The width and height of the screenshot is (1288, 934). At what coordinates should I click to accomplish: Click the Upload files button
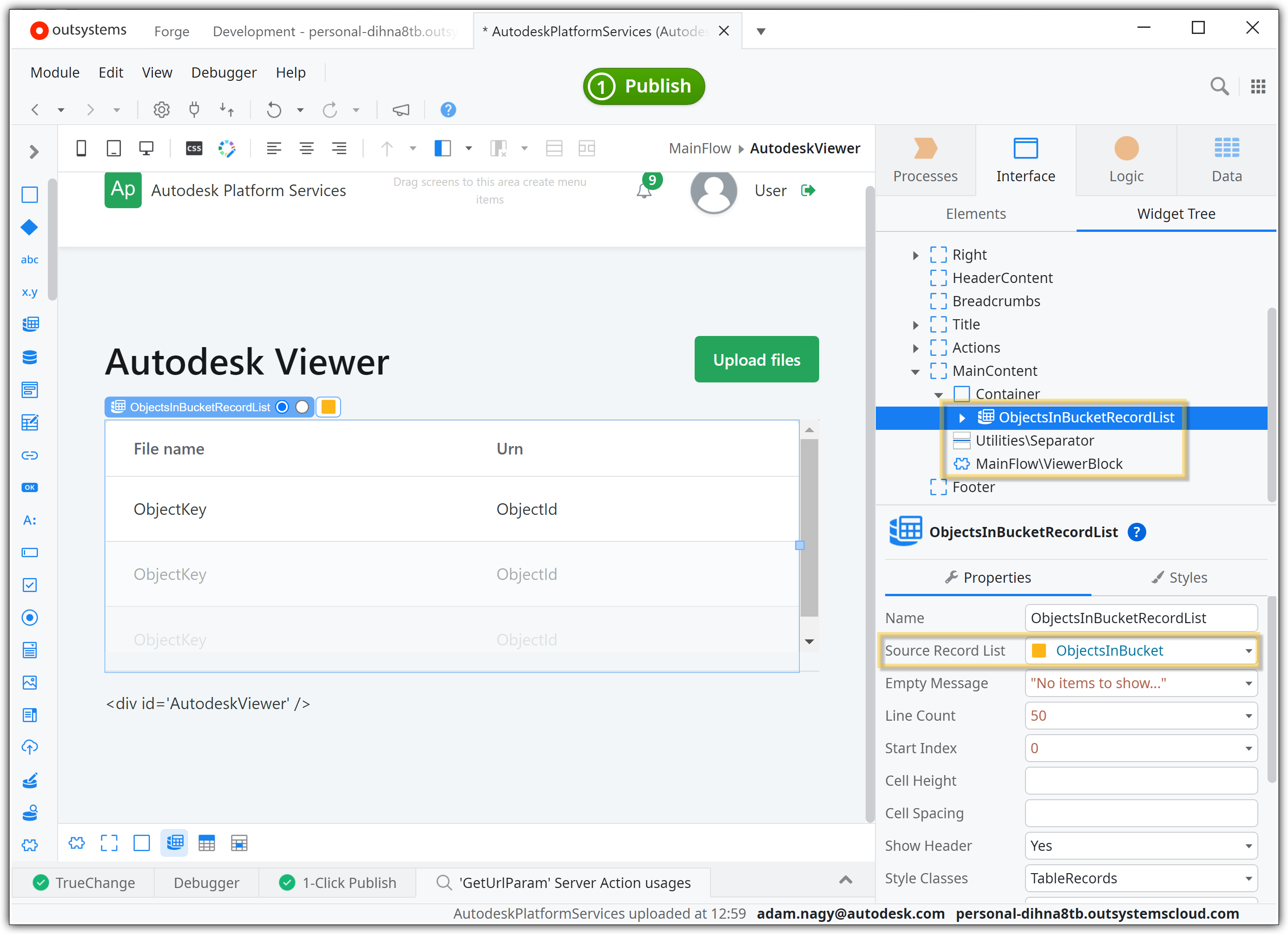pyautogui.click(x=756, y=359)
